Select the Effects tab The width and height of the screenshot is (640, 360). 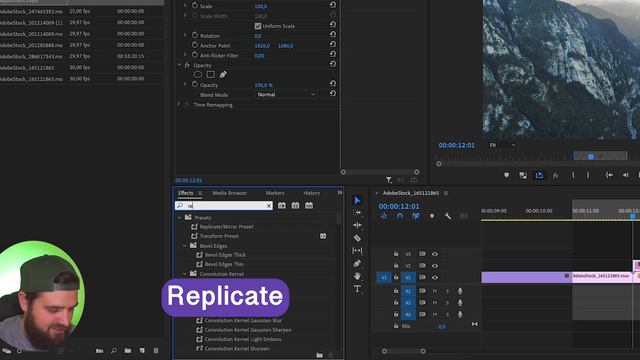tap(186, 193)
